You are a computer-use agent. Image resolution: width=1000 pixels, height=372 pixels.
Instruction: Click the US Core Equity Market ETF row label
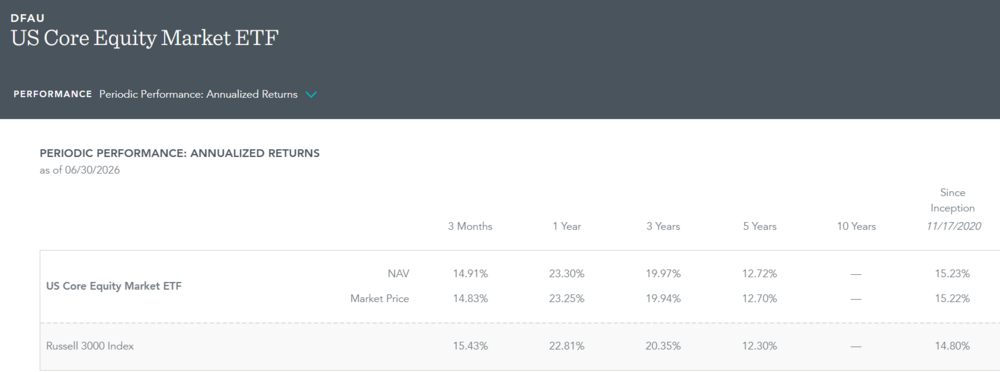[x=114, y=286]
